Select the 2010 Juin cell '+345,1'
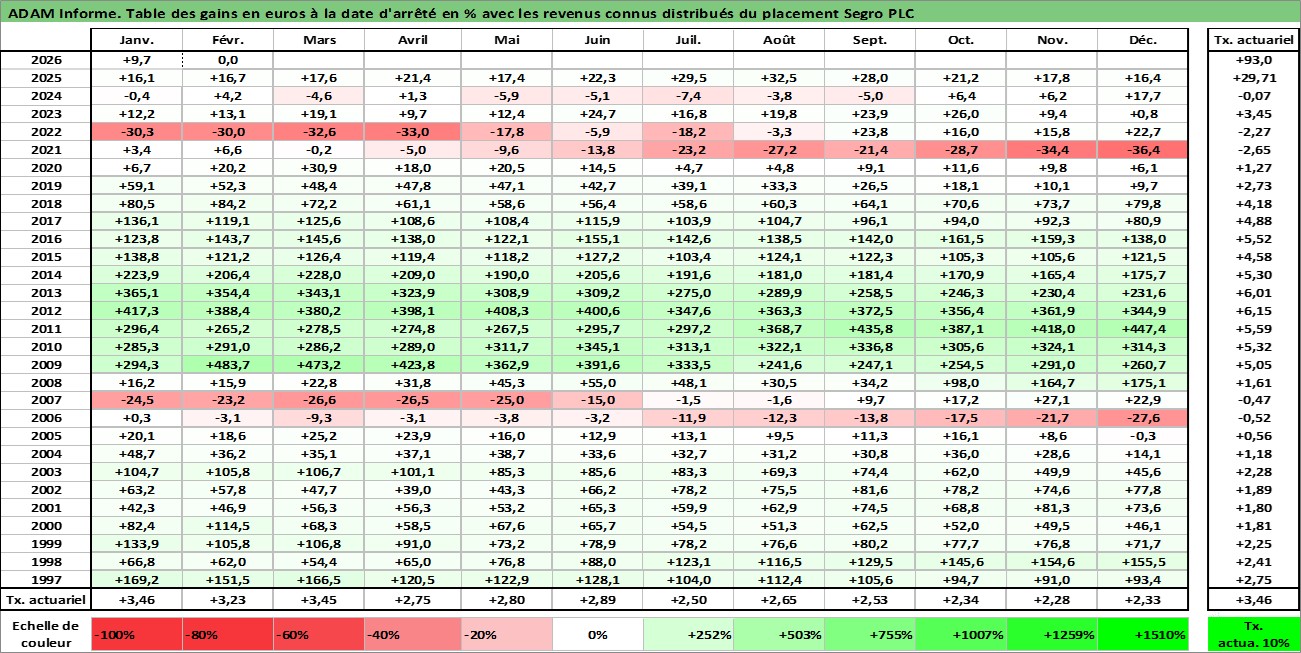 597,347
